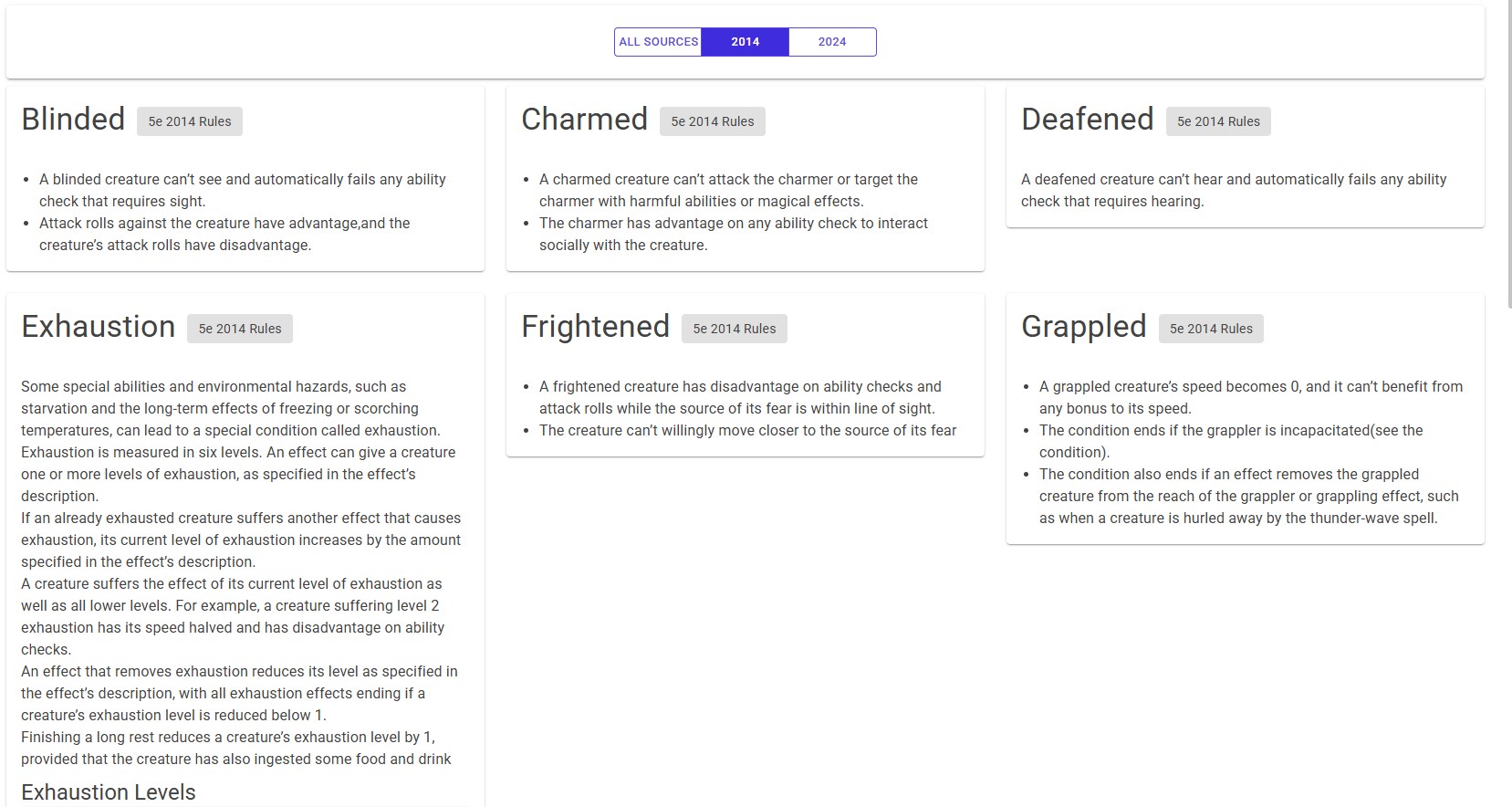Enable the ALL SOURCES filter
This screenshot has width=1512, height=807.
click(x=658, y=41)
